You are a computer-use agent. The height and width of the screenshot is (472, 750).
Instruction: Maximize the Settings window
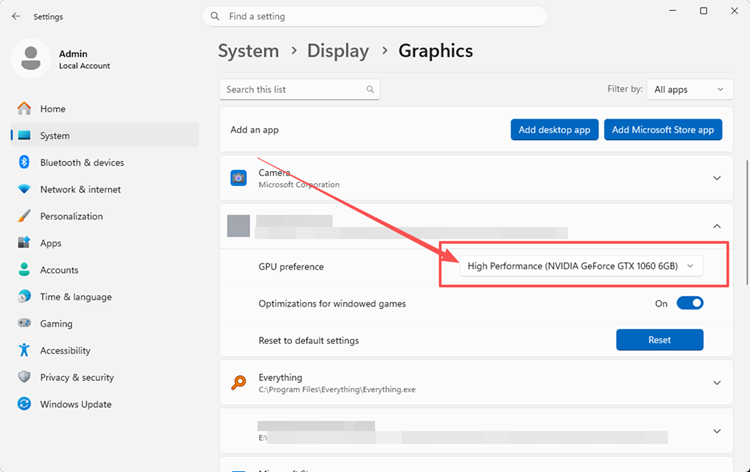703,11
